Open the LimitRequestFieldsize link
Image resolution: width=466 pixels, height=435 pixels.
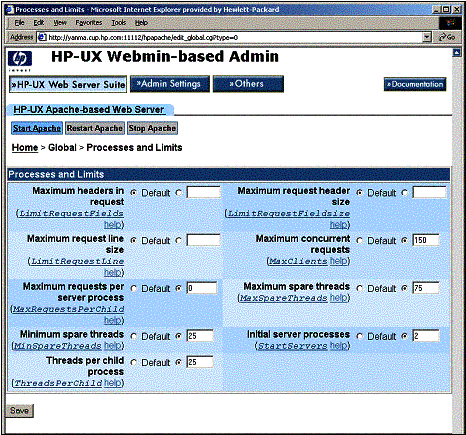click(289, 213)
